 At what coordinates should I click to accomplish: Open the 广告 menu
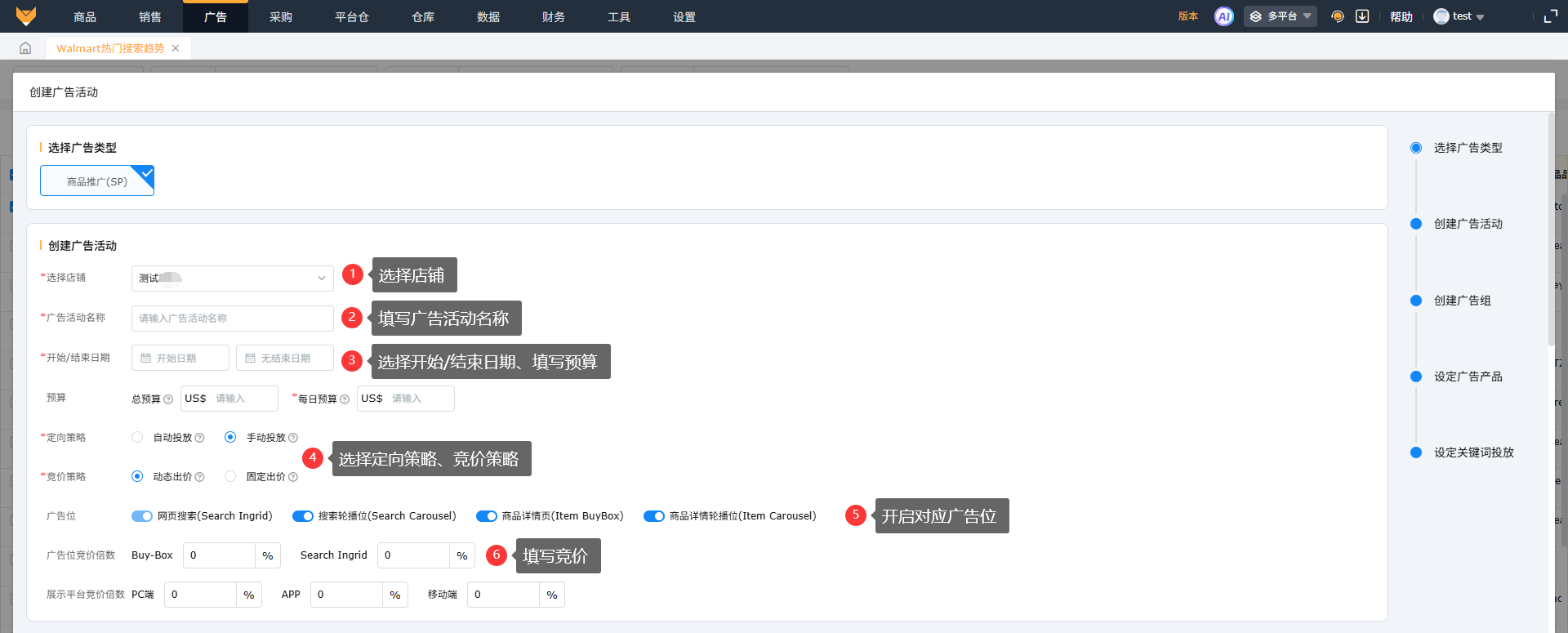point(216,16)
